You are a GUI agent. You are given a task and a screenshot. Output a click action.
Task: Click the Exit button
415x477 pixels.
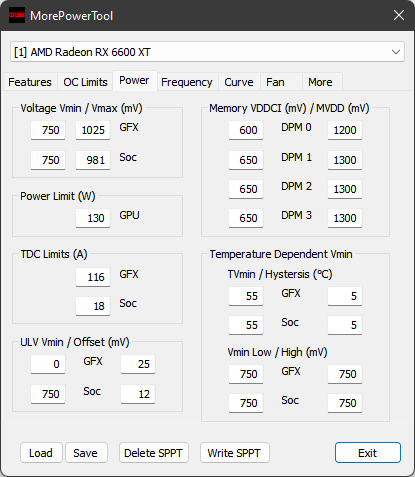[368, 453]
